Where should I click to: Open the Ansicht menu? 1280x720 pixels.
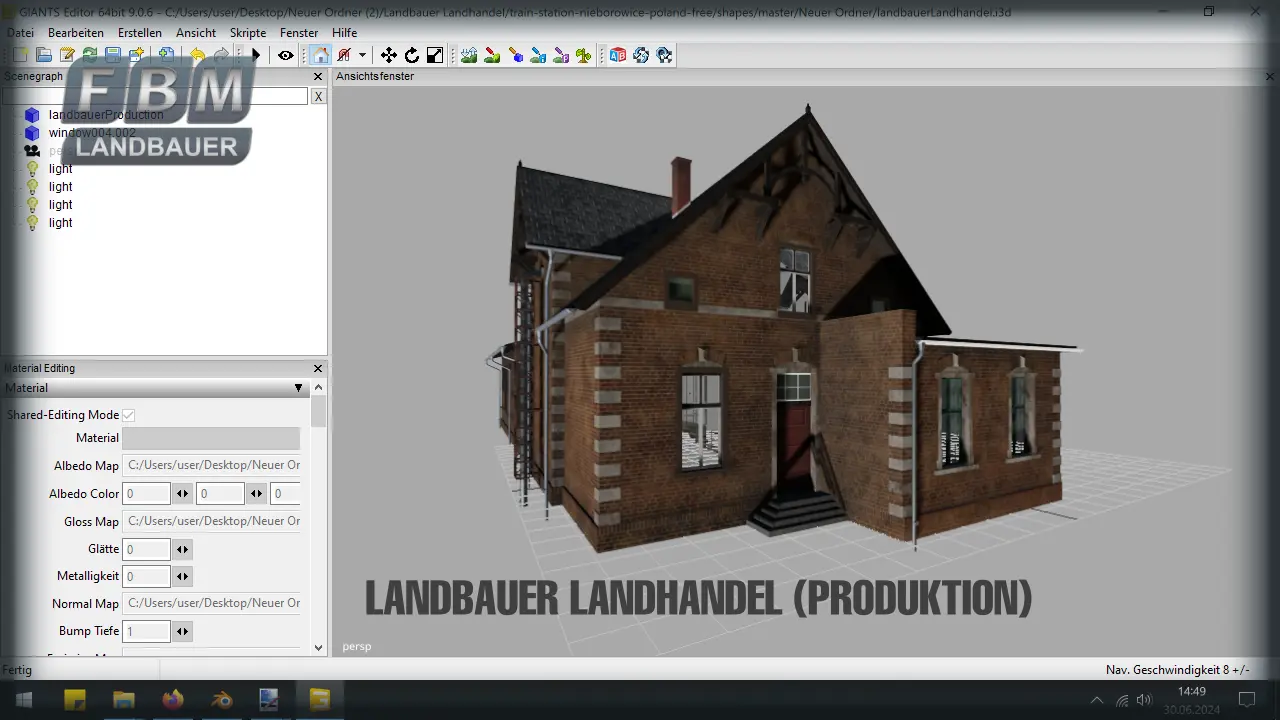(x=196, y=33)
